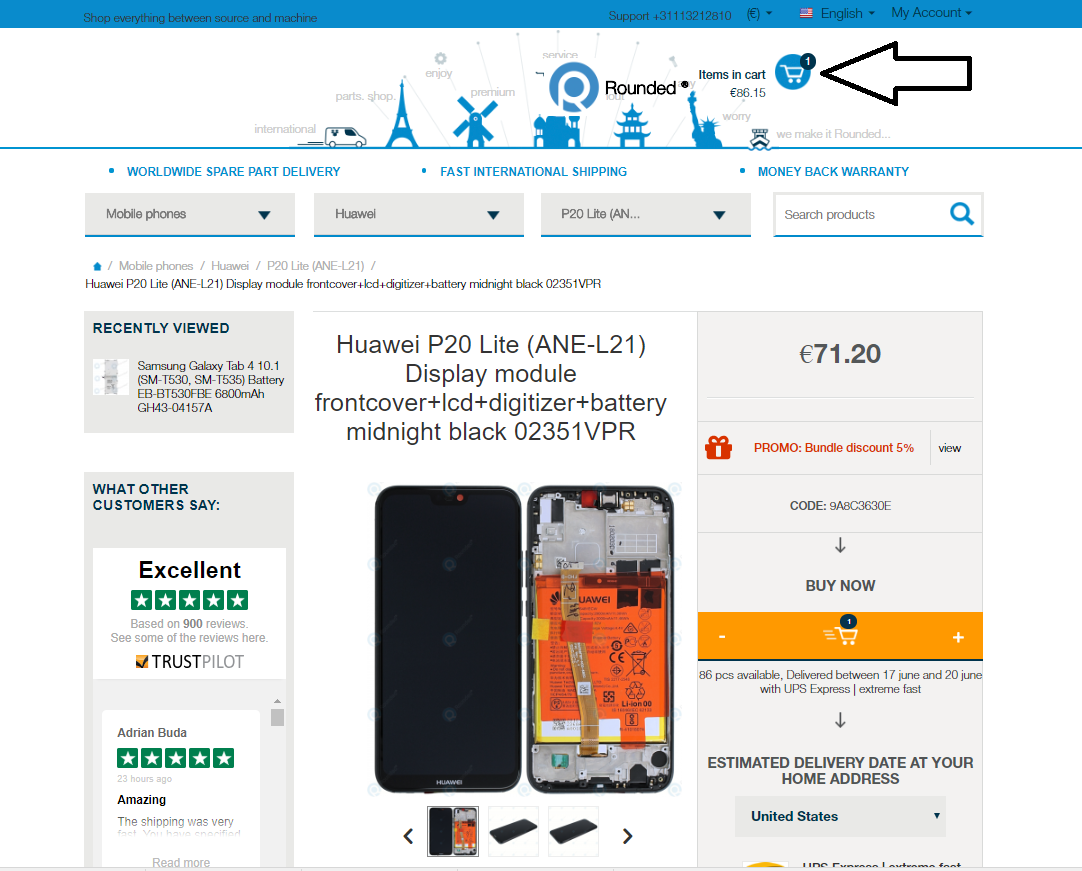The height and width of the screenshot is (871, 1082).
Task: Click Worldwide Spare Part Delivery text
Action: tap(233, 172)
